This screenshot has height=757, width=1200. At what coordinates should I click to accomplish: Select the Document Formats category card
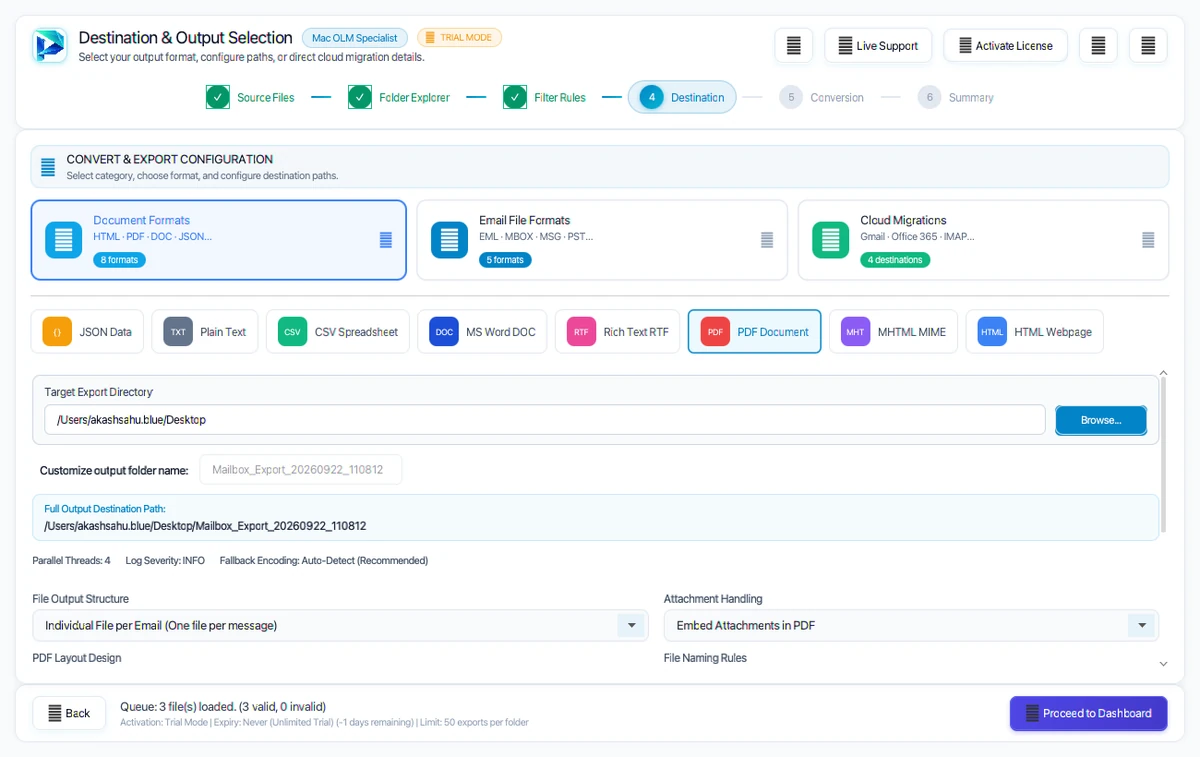(x=219, y=240)
